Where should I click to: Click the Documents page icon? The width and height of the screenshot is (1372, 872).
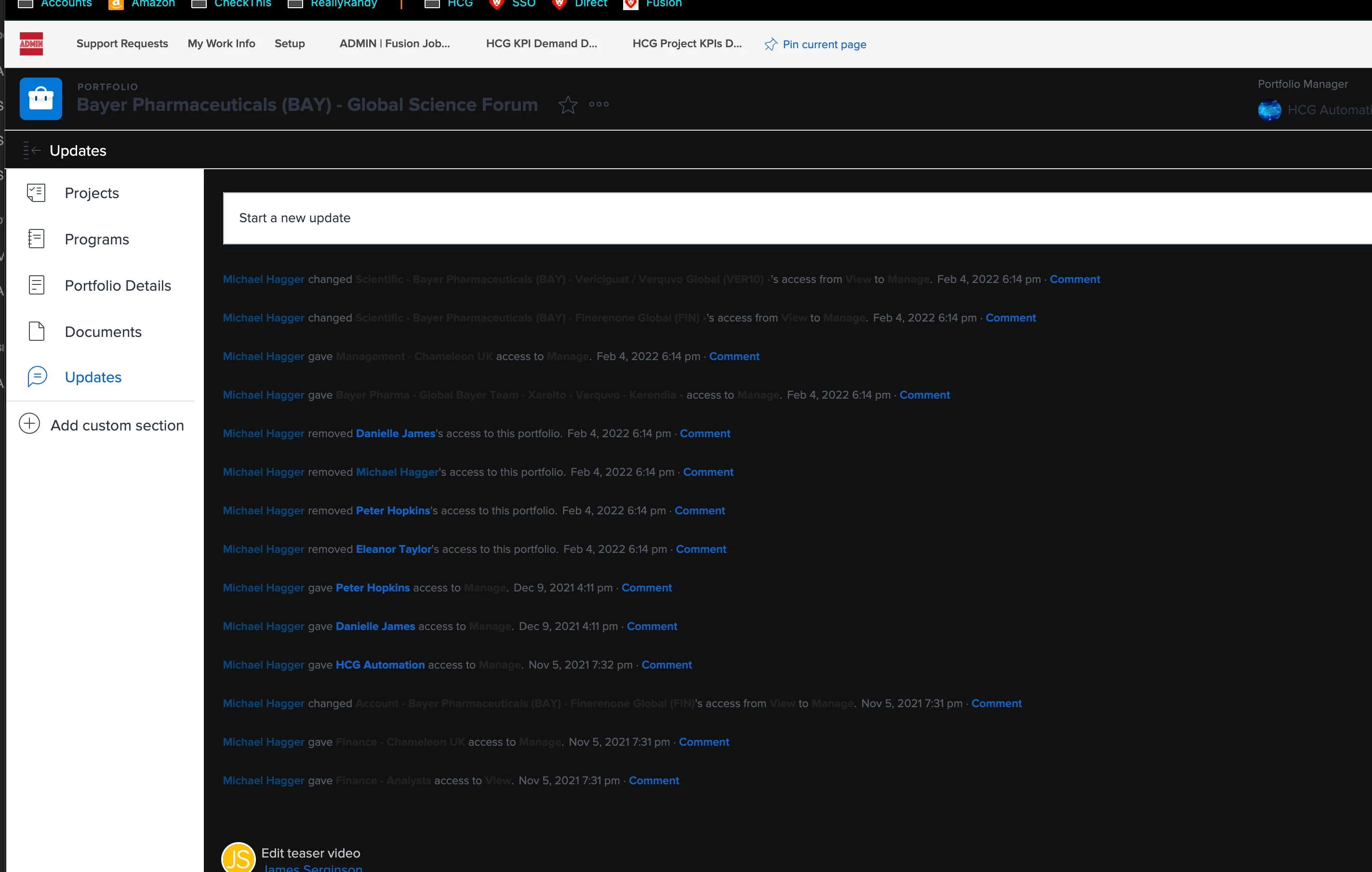tap(37, 332)
